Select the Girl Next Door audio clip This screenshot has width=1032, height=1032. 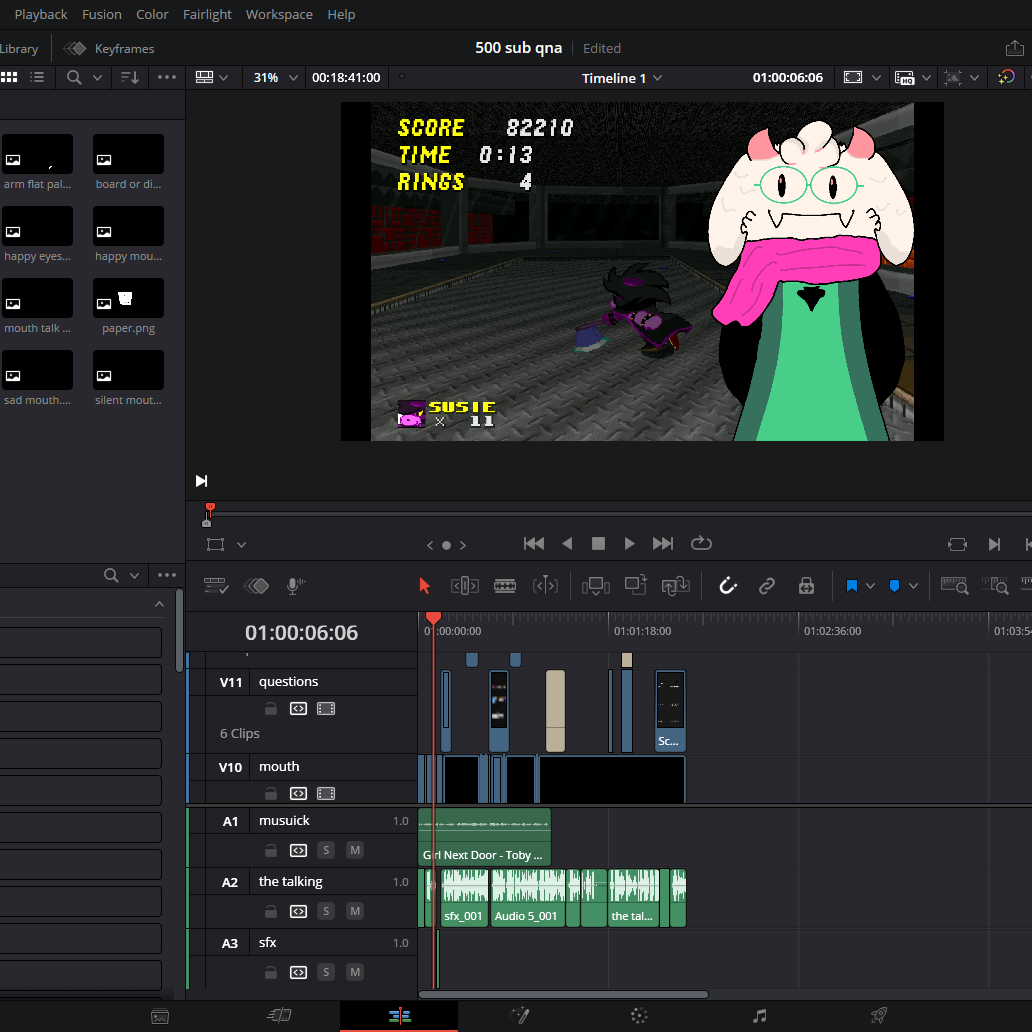click(x=484, y=837)
